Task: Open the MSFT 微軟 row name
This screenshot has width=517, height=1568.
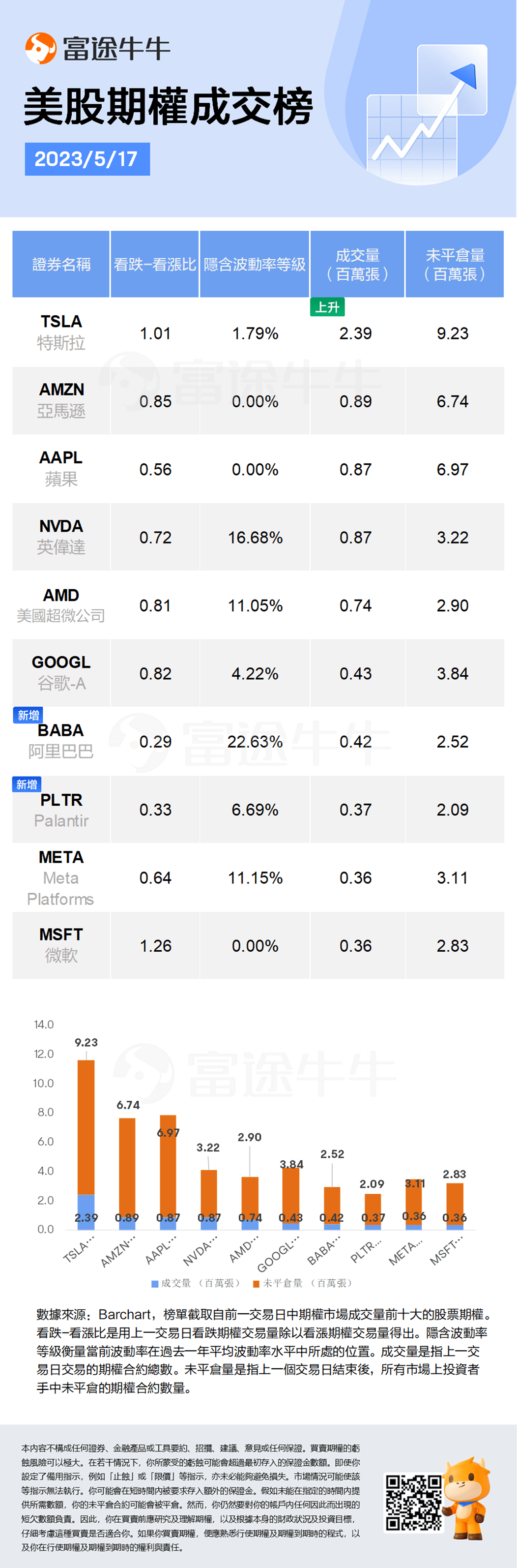Action: point(61,945)
